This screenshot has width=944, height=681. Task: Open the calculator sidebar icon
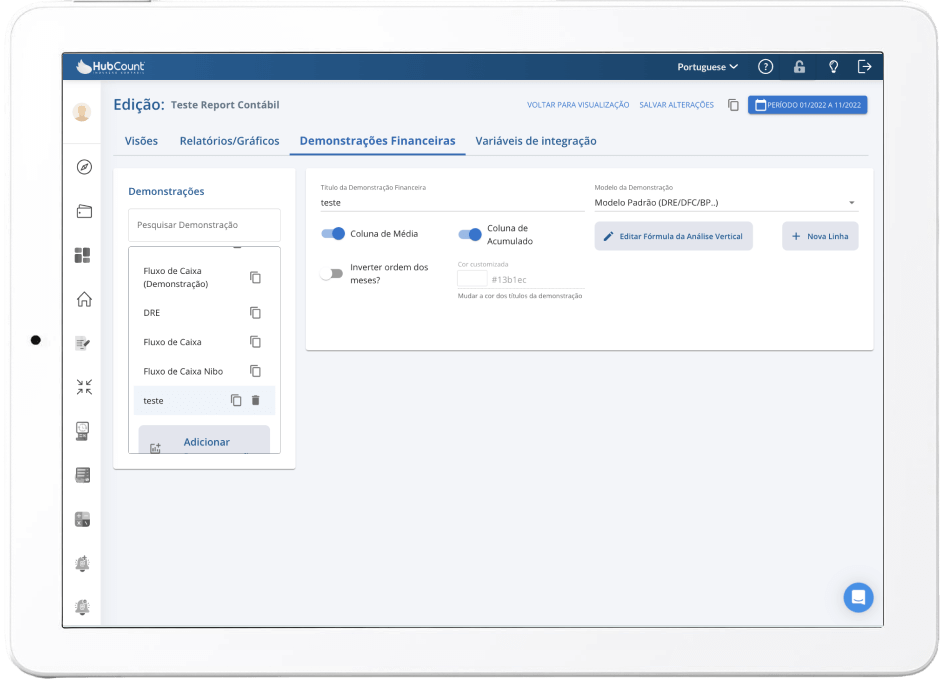82,519
